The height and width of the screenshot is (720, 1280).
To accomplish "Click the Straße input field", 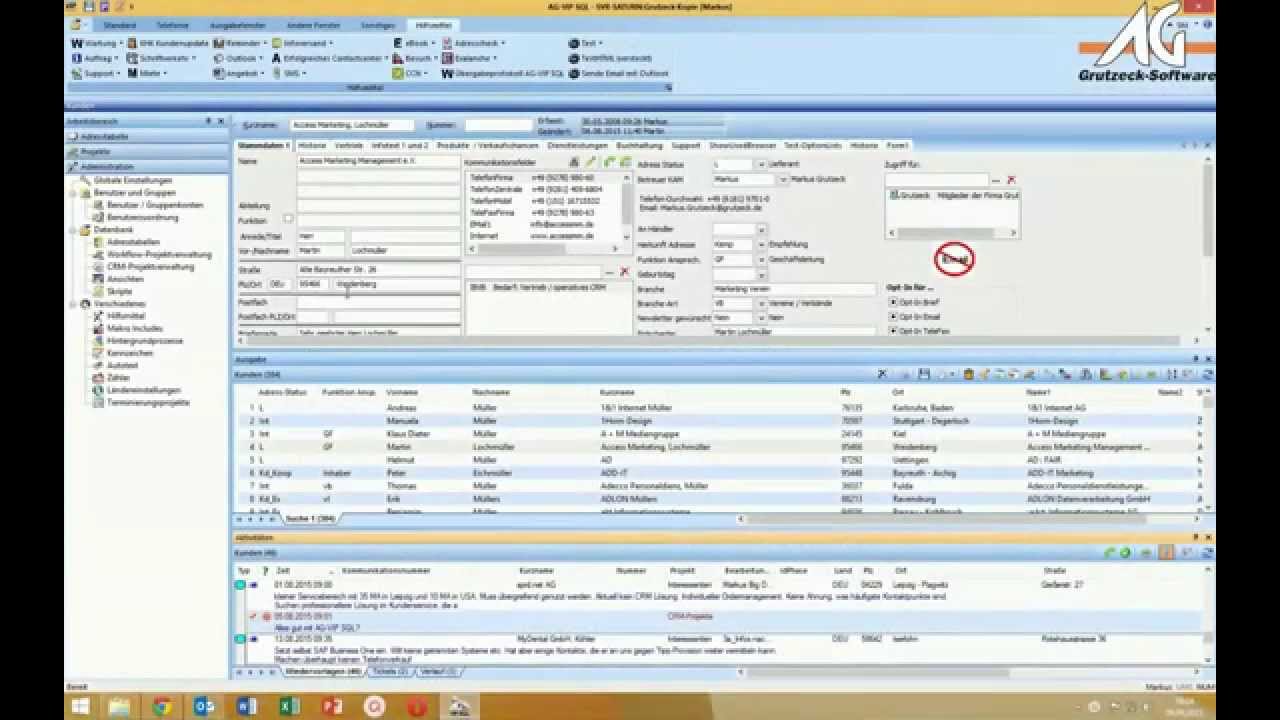I will pos(378,270).
